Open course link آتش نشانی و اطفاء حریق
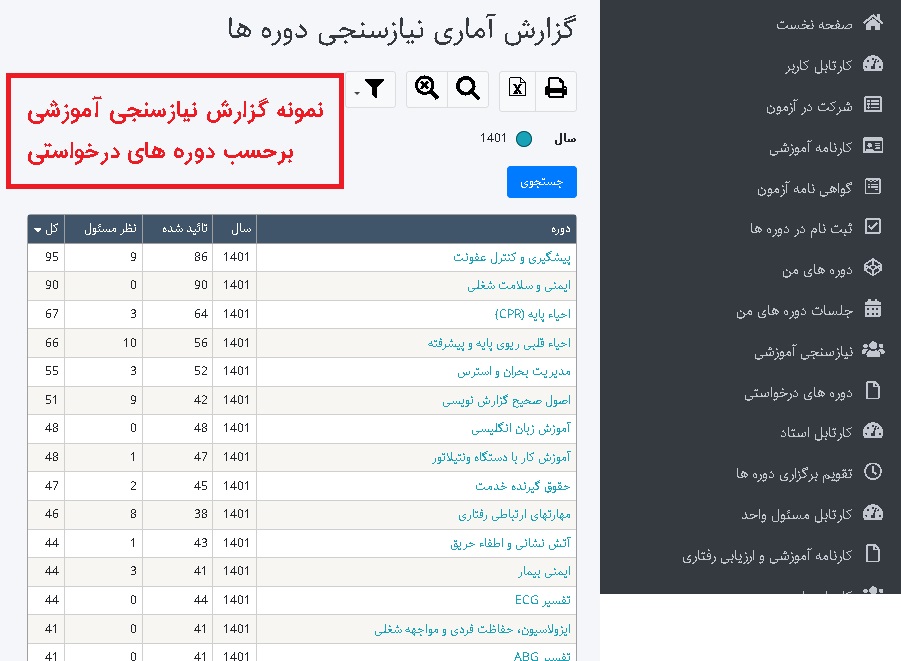Image resolution: width=901 pixels, height=661 pixels. point(510,543)
